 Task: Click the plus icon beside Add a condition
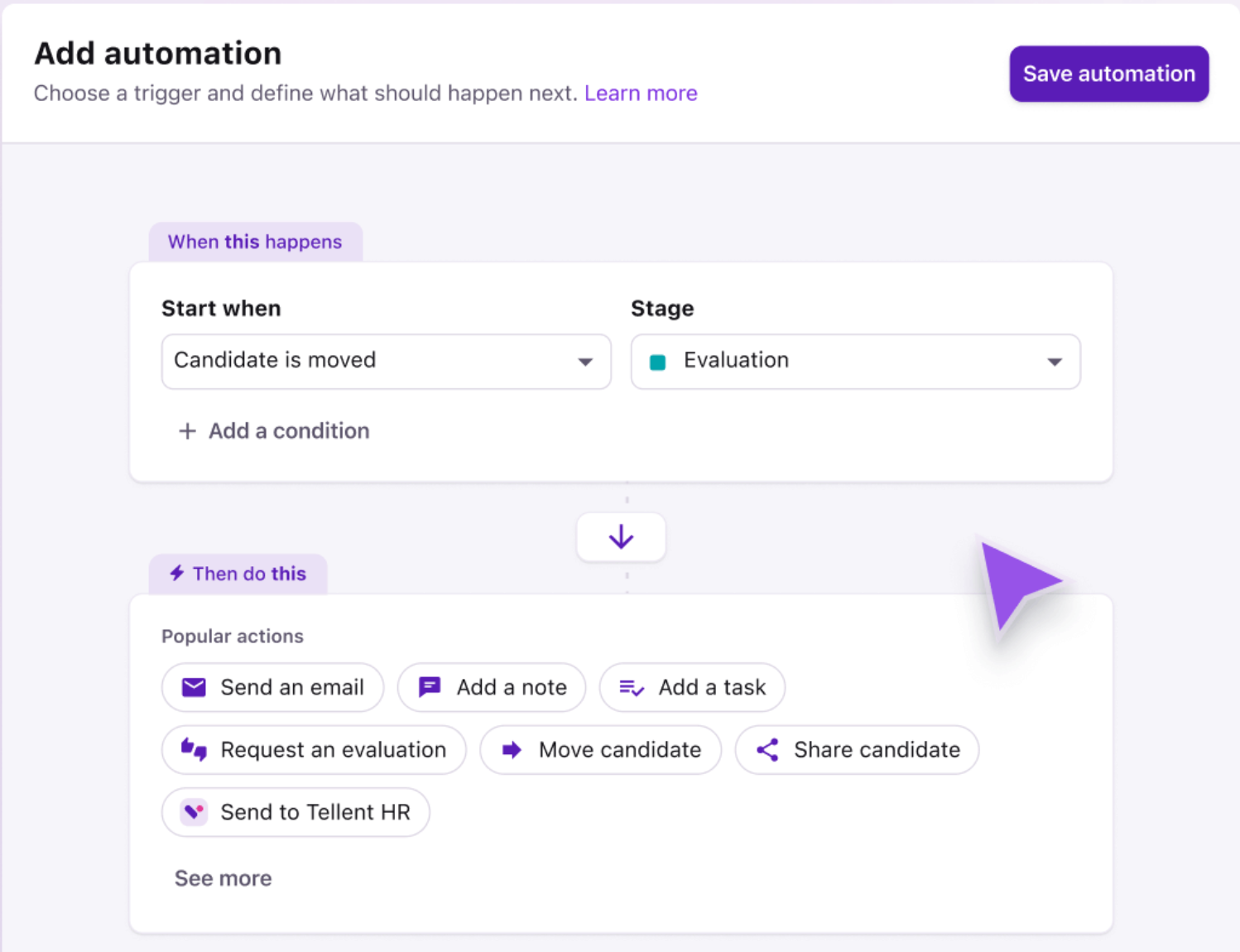tap(188, 431)
